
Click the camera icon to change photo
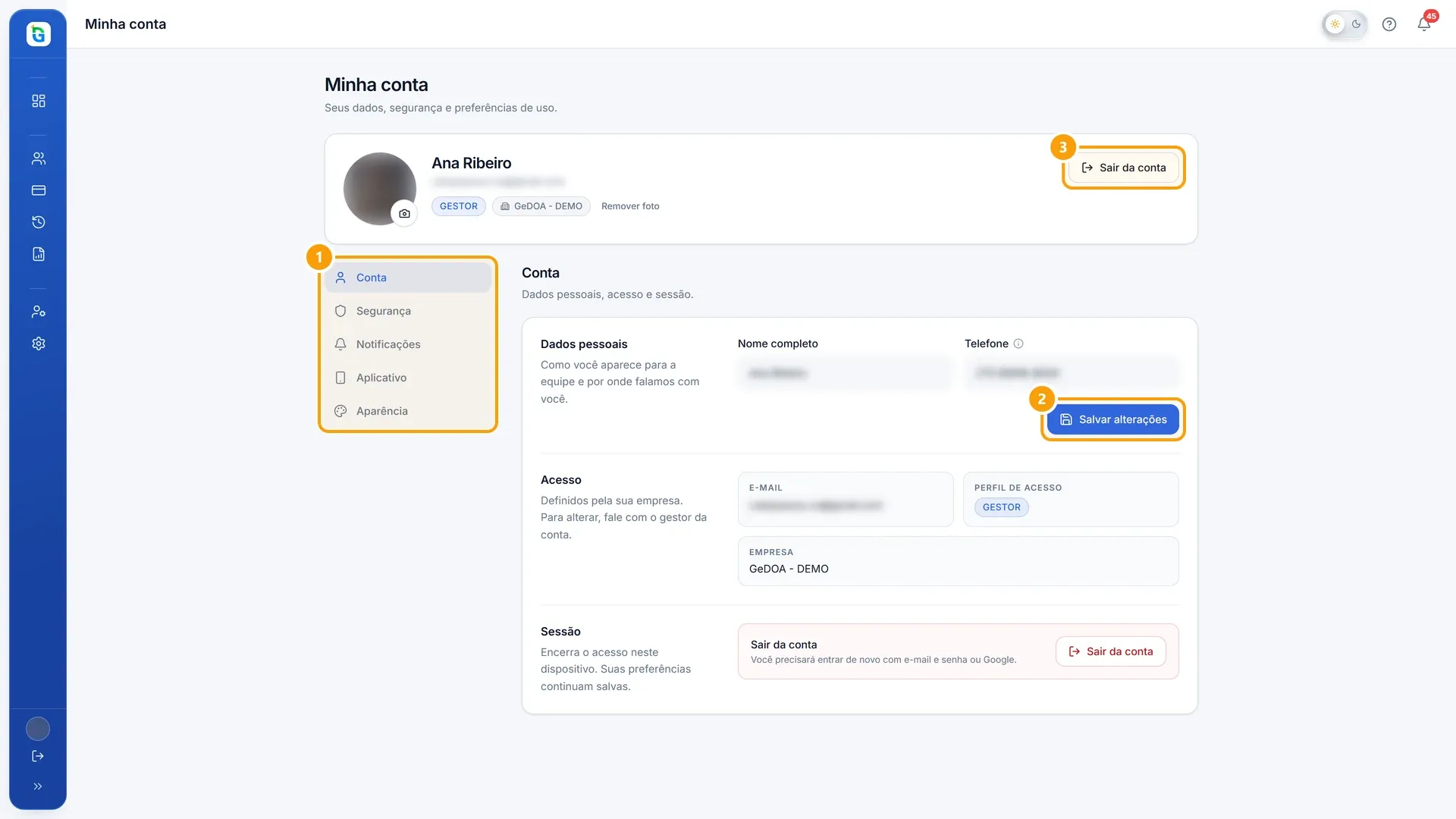pyautogui.click(x=404, y=214)
